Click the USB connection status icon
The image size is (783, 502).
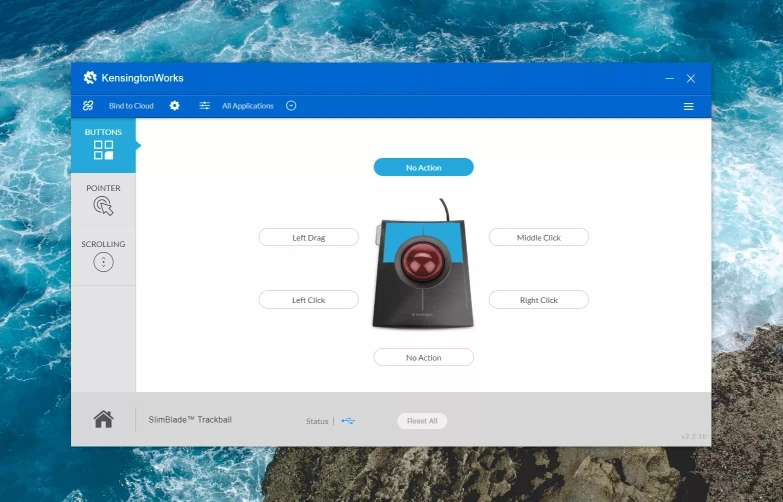coord(348,421)
